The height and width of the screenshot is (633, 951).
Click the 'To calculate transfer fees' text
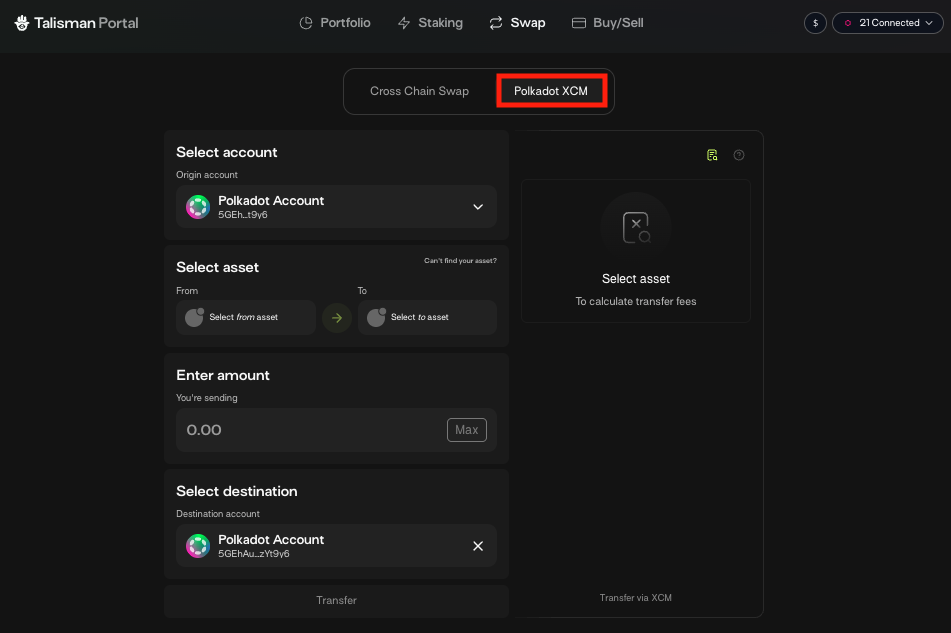(636, 301)
